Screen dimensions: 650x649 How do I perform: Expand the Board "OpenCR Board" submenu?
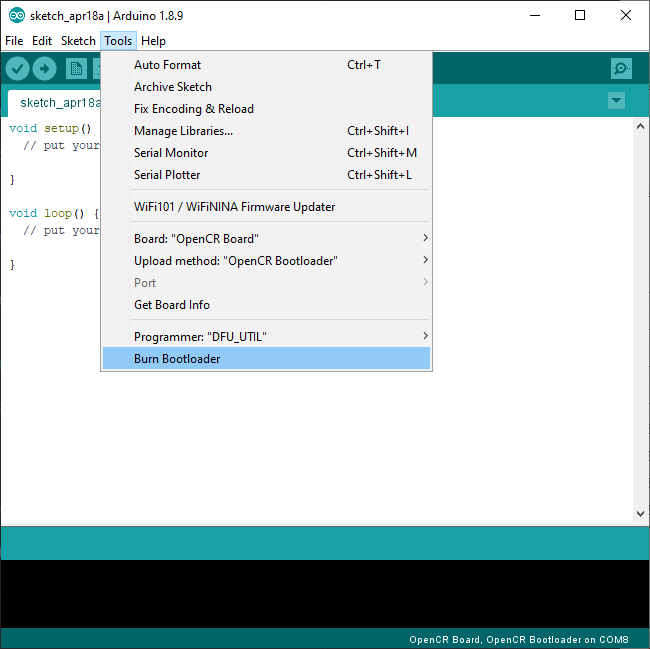pyautogui.click(x=266, y=239)
